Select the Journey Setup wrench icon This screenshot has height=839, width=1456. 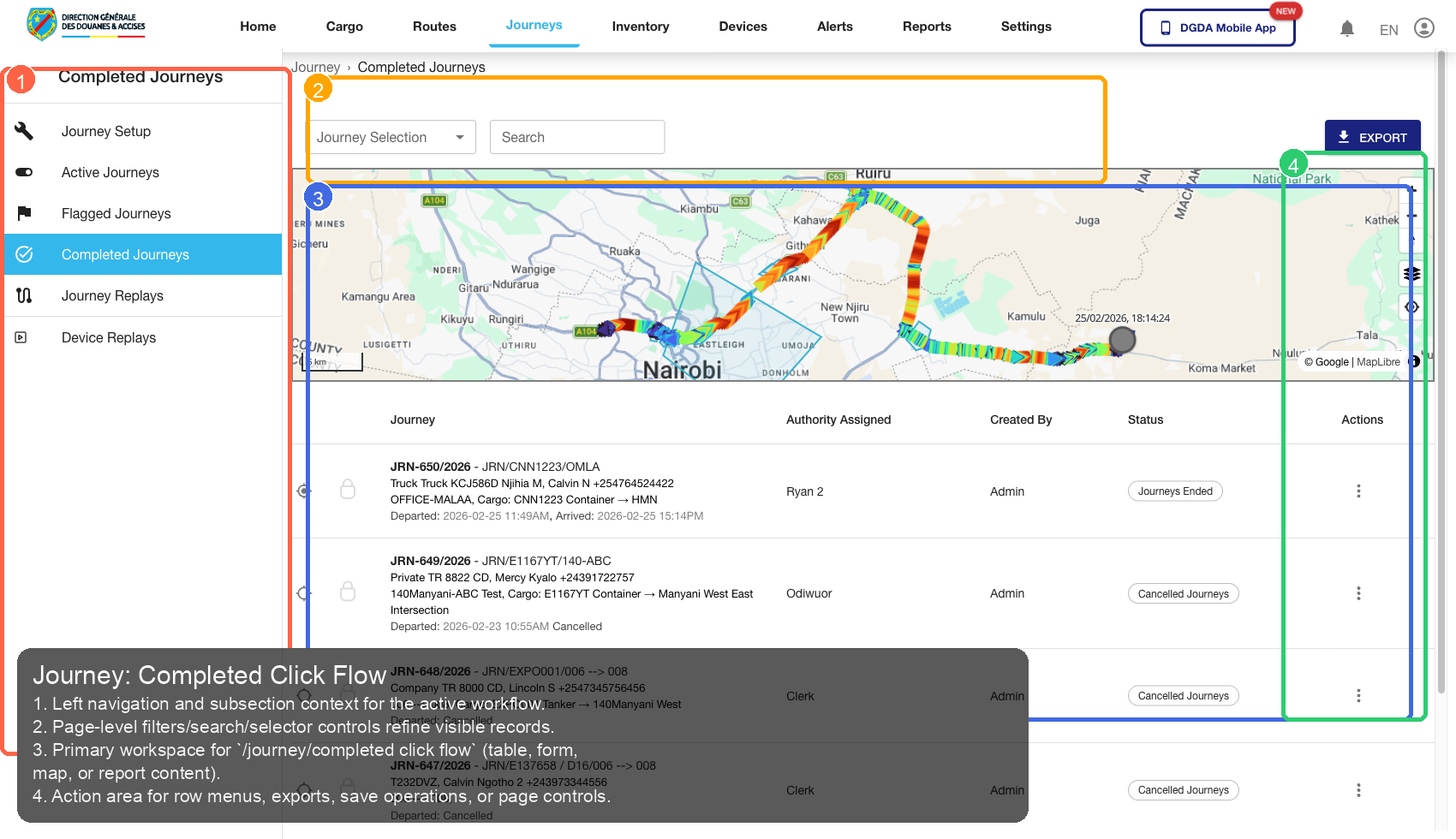pos(24,131)
